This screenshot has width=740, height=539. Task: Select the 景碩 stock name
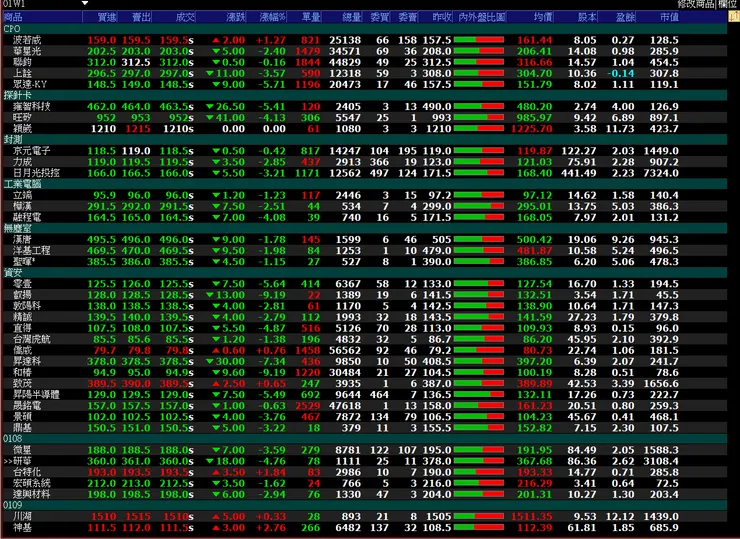pyautogui.click(x=23, y=417)
